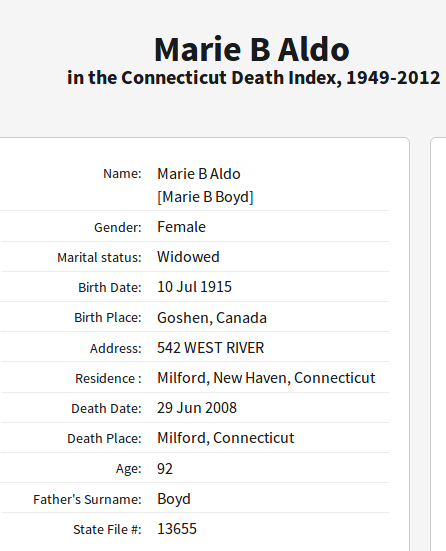Screen dimensions: 446x551
Task: Click the State File number 13655
Action: [x=177, y=529]
